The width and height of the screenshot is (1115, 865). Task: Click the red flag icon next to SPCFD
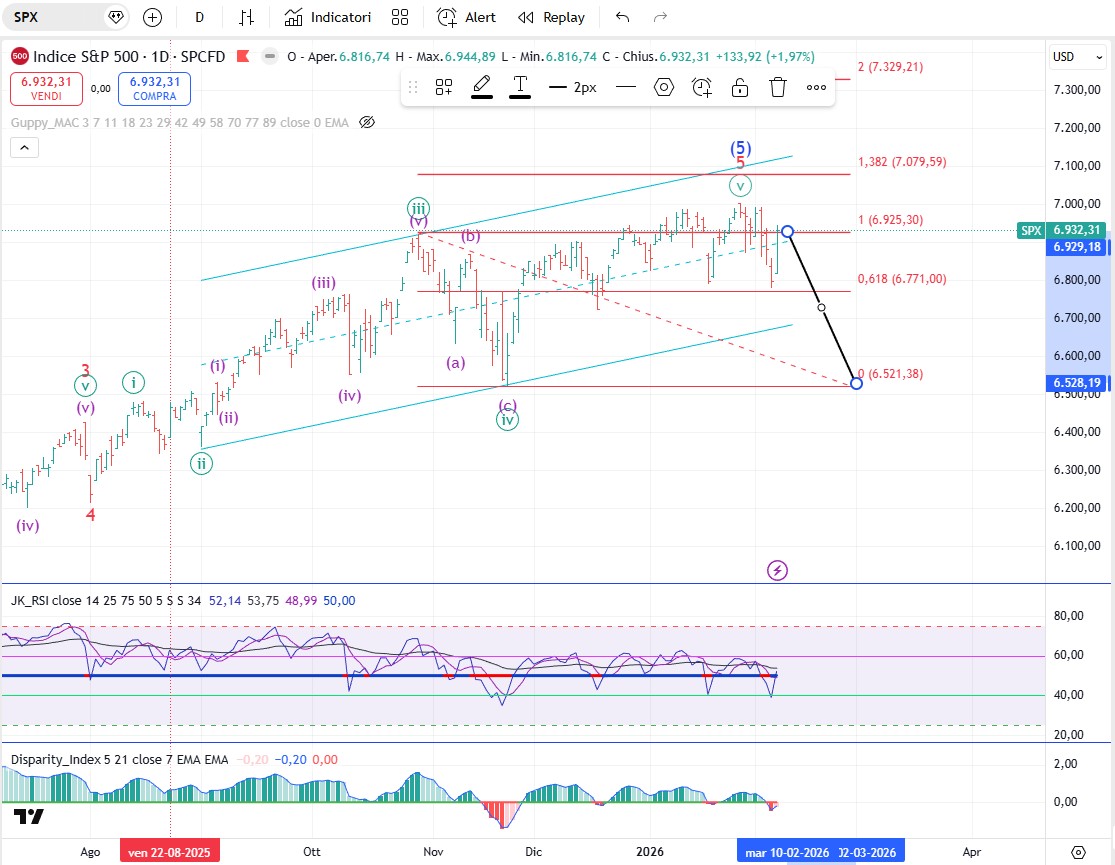[243, 56]
